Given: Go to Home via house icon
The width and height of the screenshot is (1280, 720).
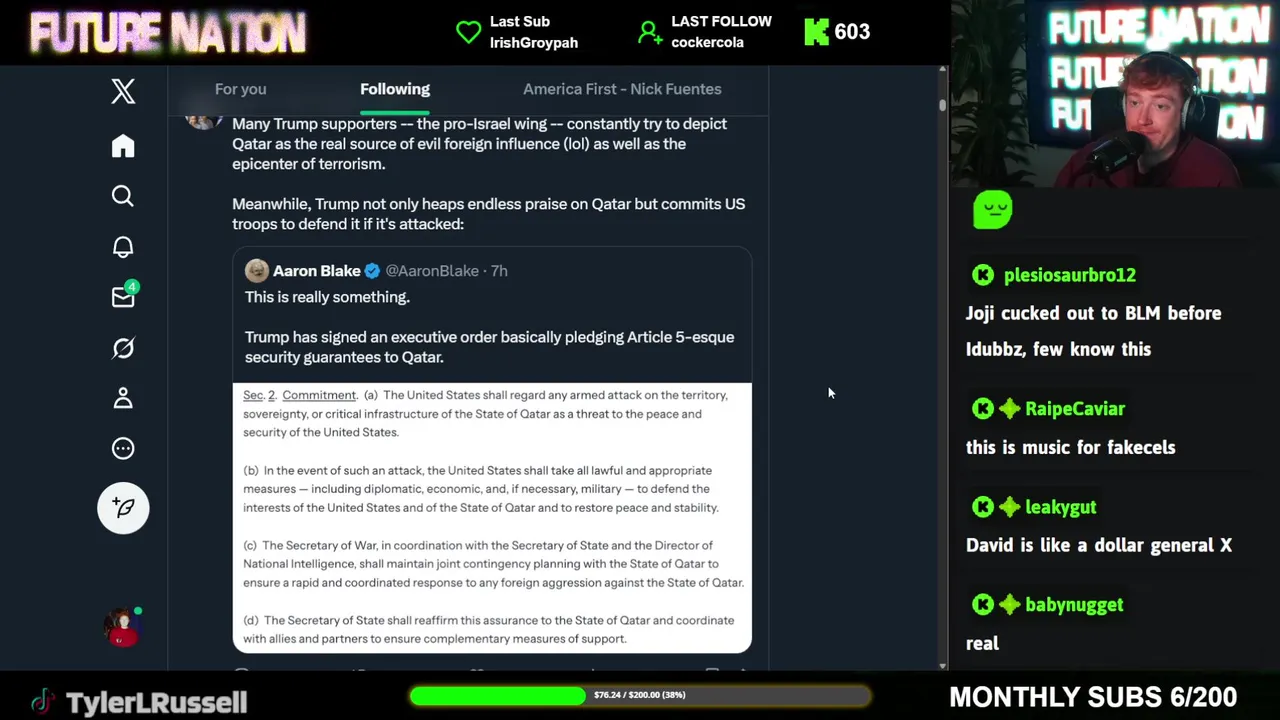Looking at the screenshot, I should tap(123, 146).
